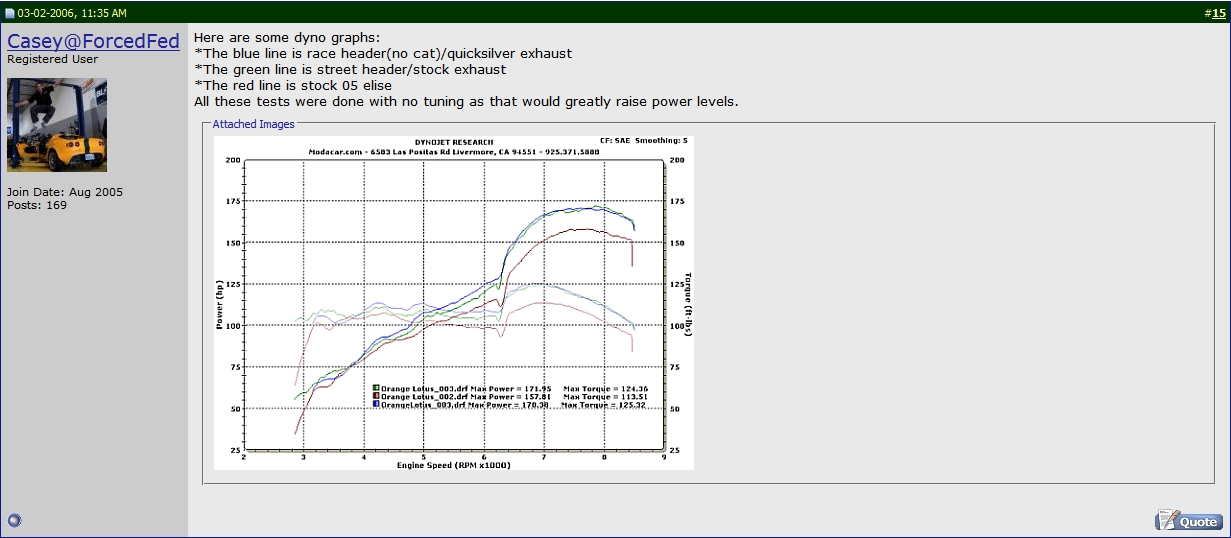Open the attached dyno graph image
Image resolution: width=1231 pixels, height=538 pixels.
tap(453, 302)
